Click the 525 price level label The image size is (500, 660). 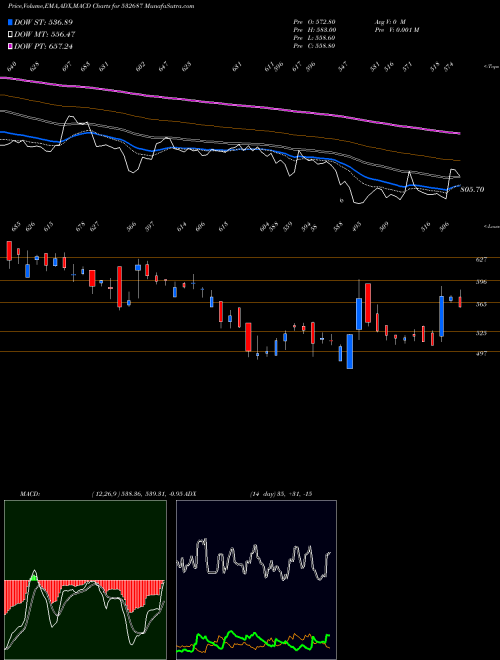tap(481, 333)
